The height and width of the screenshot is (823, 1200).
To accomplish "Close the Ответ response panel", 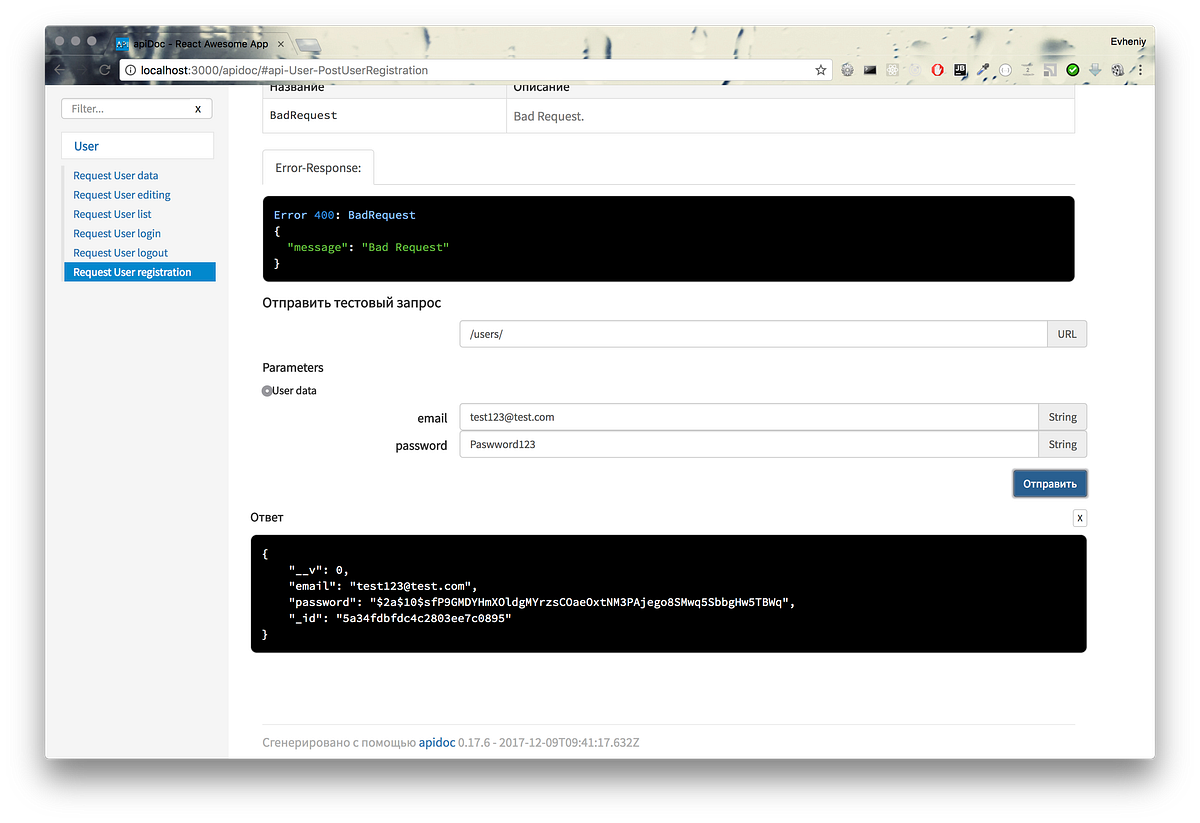I will coord(1079,517).
